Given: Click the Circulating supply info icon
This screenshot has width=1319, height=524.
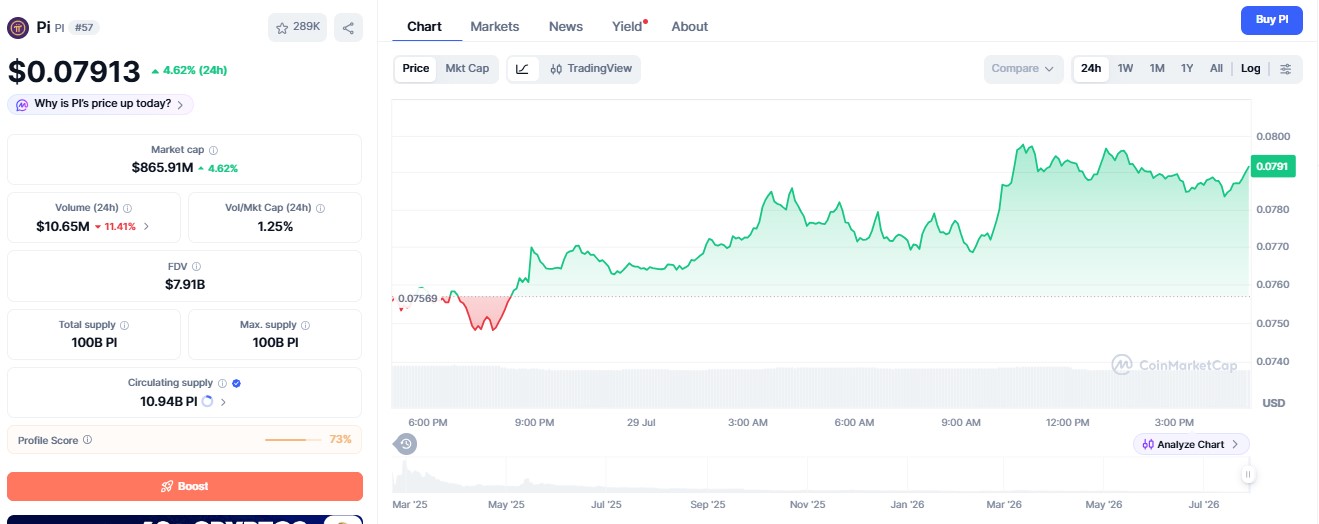Looking at the screenshot, I should point(222,383).
